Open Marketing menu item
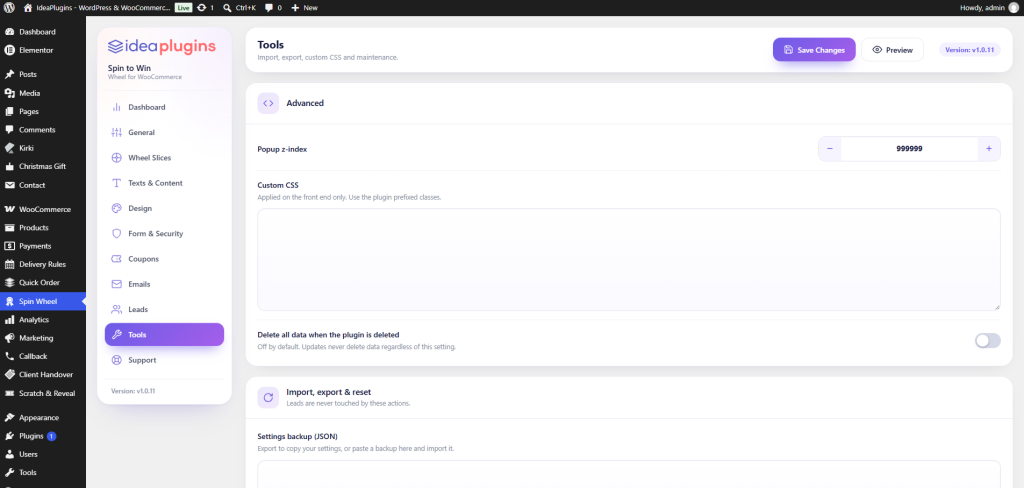Image resolution: width=1024 pixels, height=488 pixels. [42, 338]
